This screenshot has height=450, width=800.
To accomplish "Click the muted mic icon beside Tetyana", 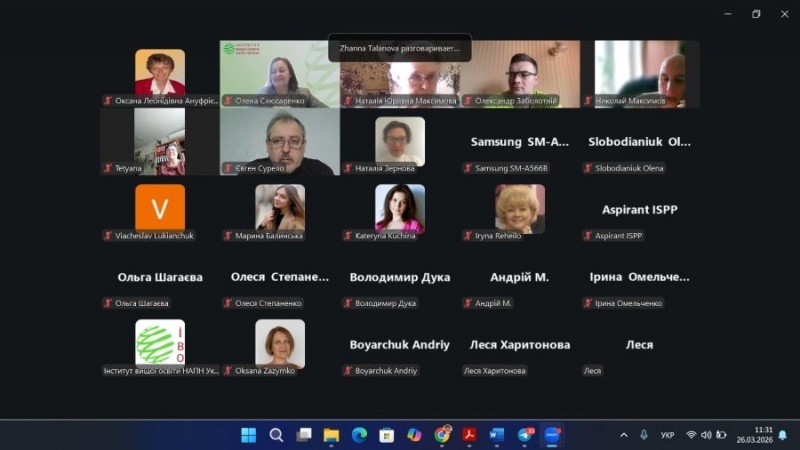I will (x=107, y=168).
